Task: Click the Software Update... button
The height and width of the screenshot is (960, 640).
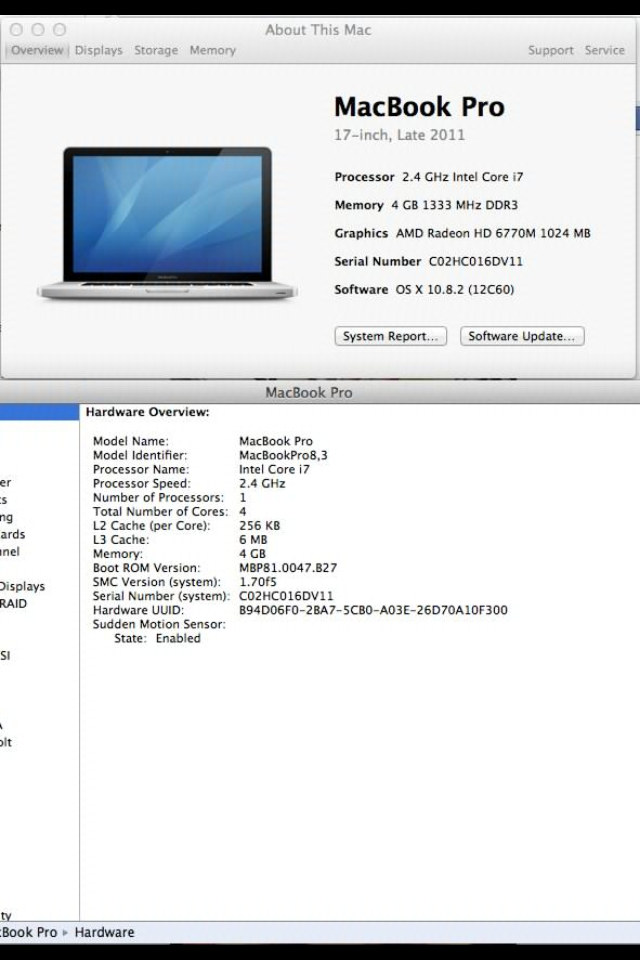Action: tap(521, 336)
